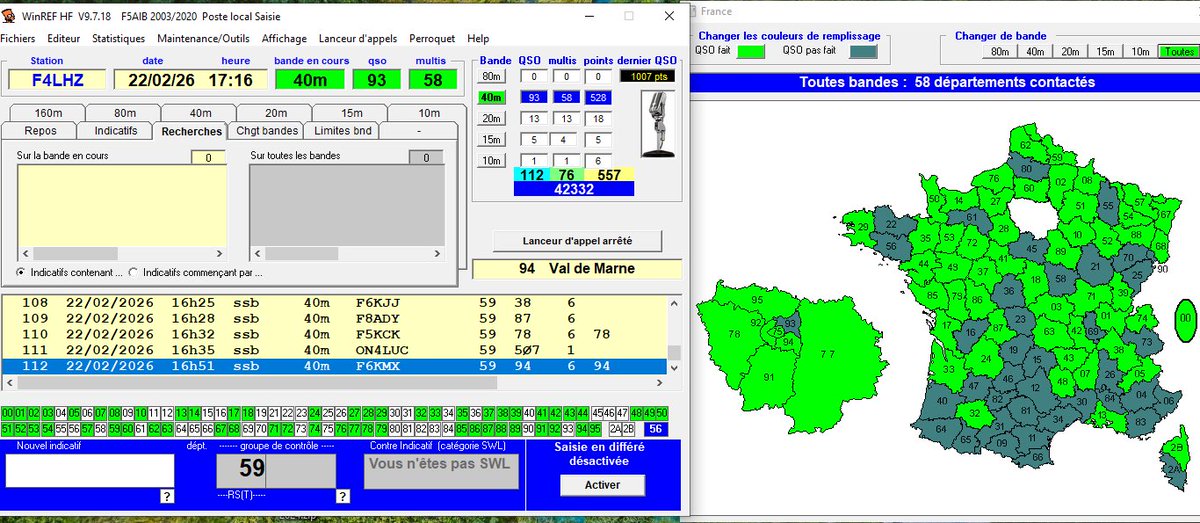Click the green 'QSO fait' color swatch
The height and width of the screenshot is (523, 1200).
750,51
